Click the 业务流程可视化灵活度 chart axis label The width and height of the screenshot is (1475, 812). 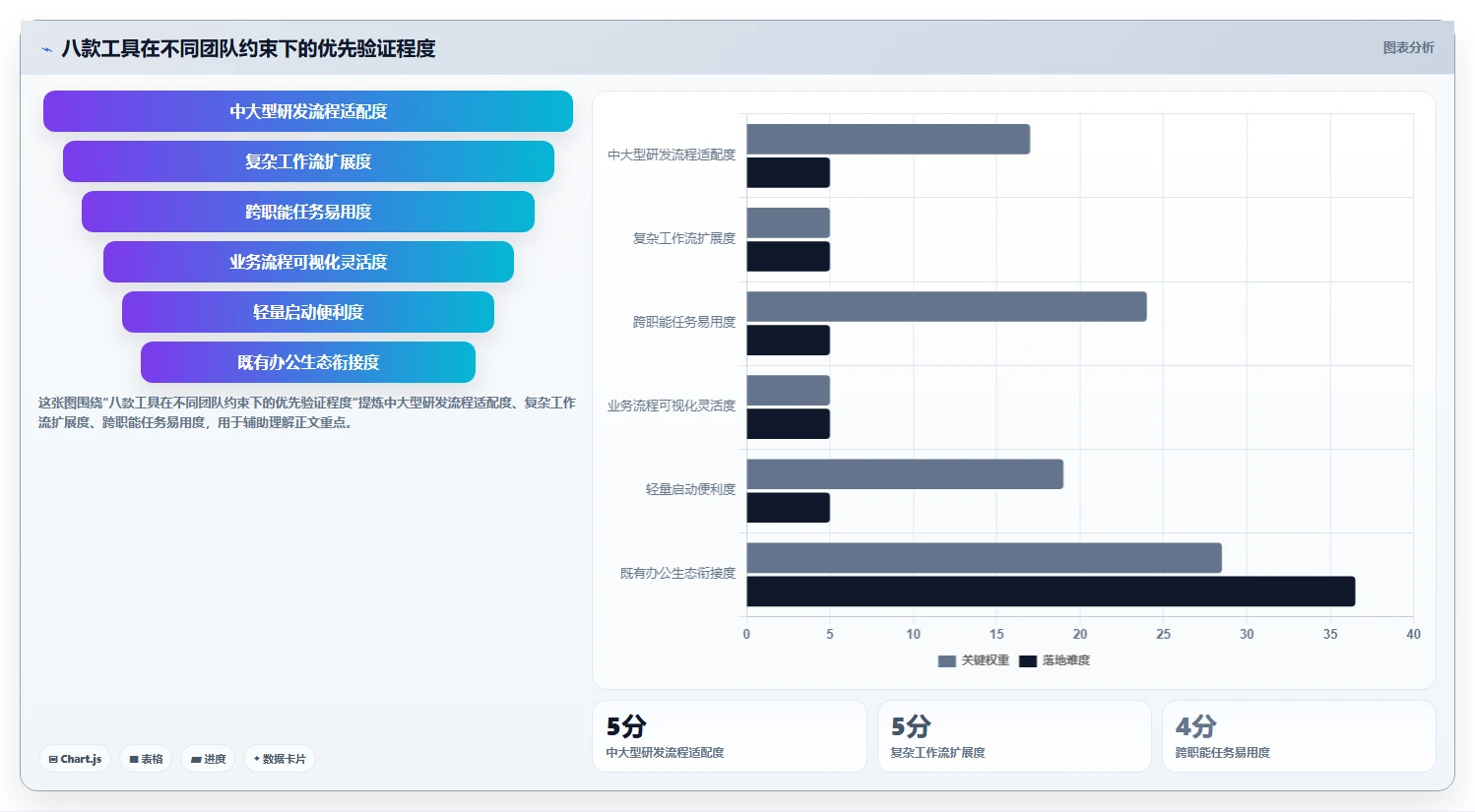click(672, 406)
